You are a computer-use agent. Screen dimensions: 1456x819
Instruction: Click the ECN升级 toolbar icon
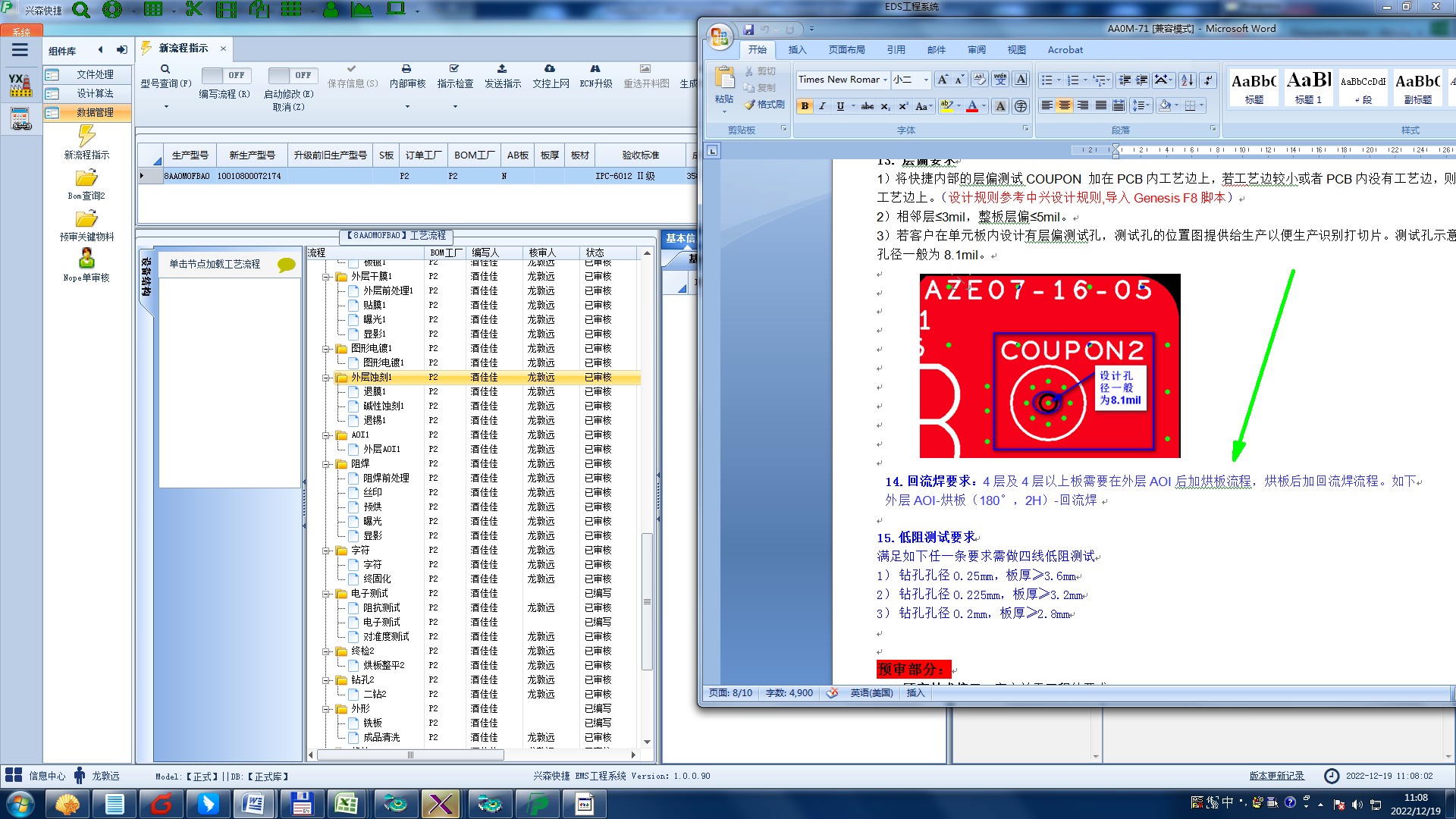(x=595, y=69)
